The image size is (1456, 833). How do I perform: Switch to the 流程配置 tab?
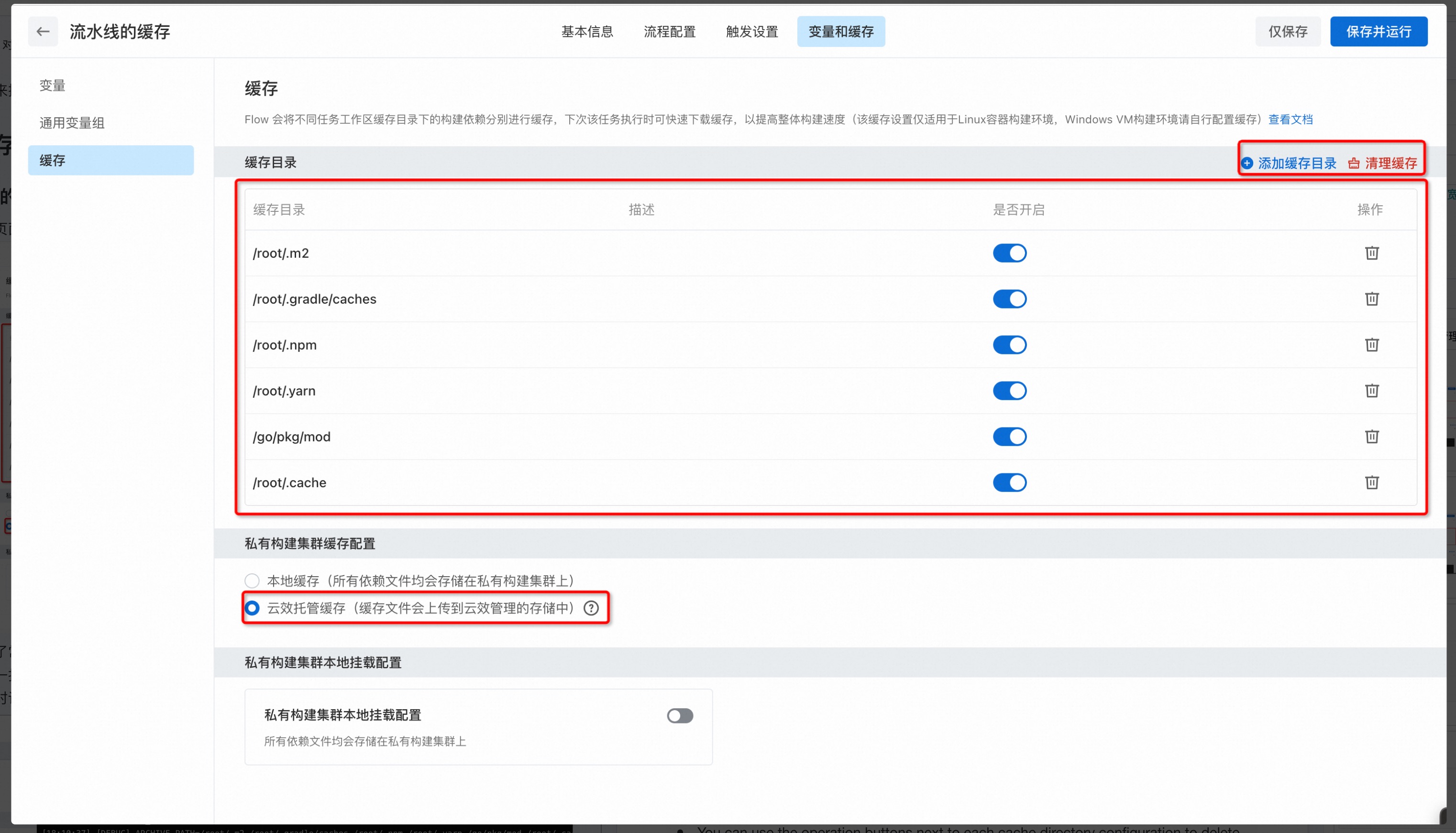coord(669,32)
